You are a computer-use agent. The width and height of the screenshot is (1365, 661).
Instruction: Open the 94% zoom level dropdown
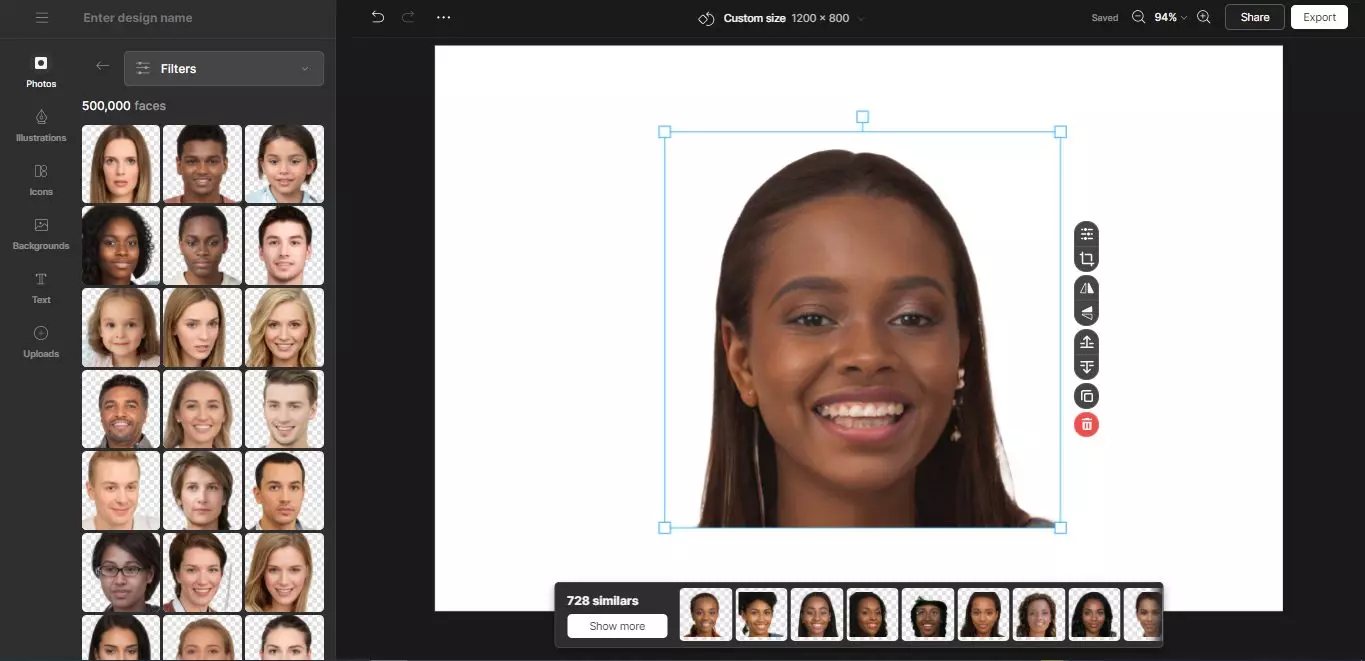tap(1171, 18)
